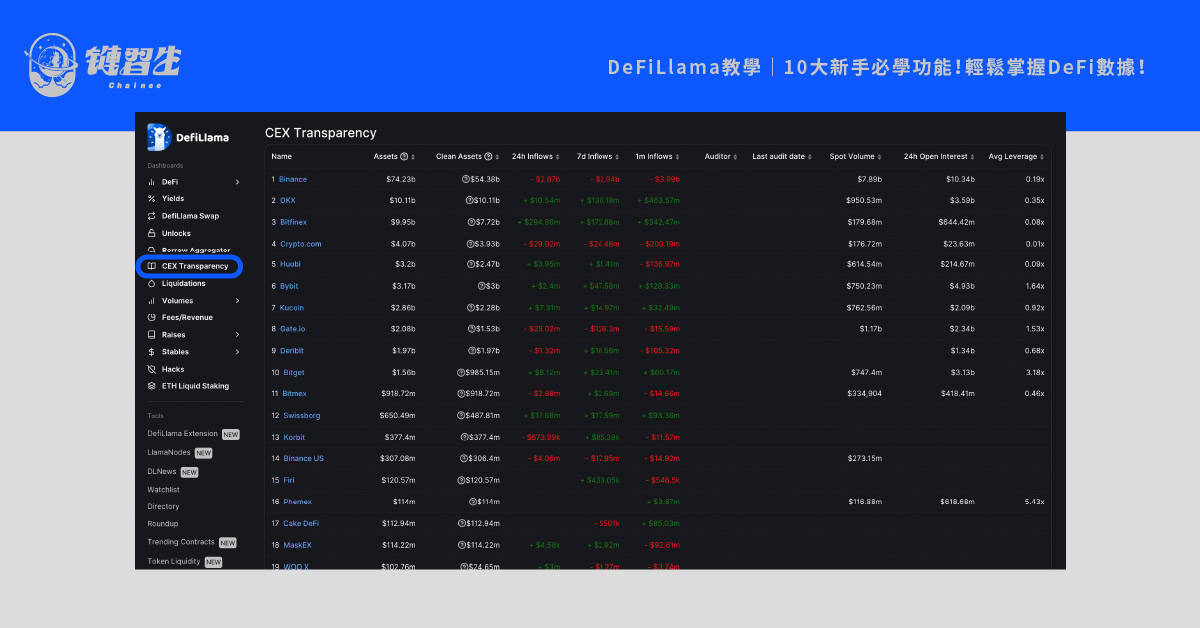Click the question icon beside $54.38b clean assets

pyautogui.click(x=466, y=179)
